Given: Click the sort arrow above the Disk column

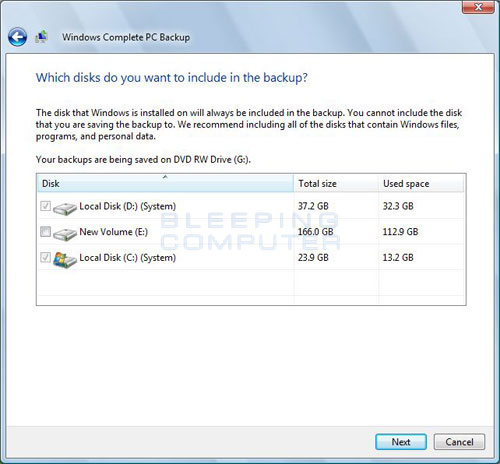Looking at the screenshot, I should click(x=165, y=177).
